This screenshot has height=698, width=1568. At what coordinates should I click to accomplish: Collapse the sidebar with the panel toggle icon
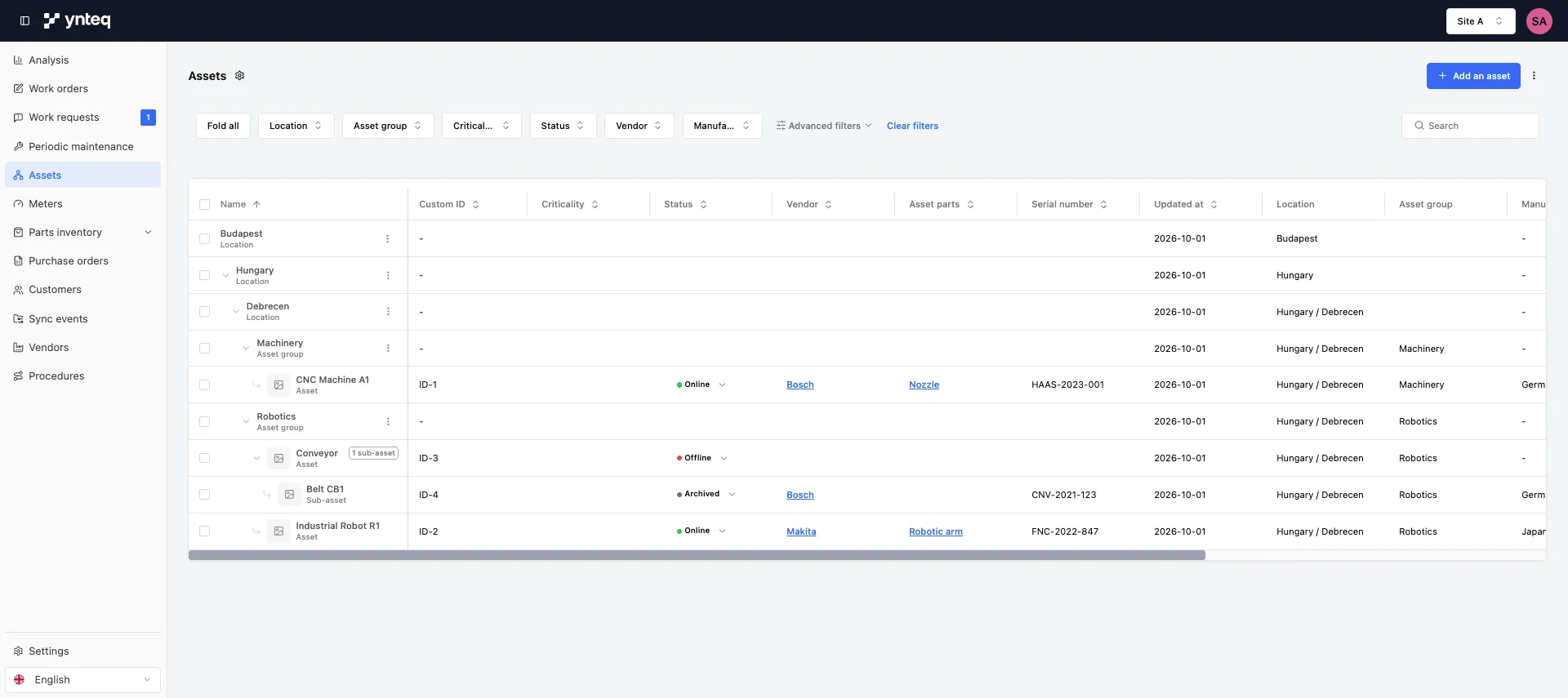pyautogui.click(x=24, y=21)
